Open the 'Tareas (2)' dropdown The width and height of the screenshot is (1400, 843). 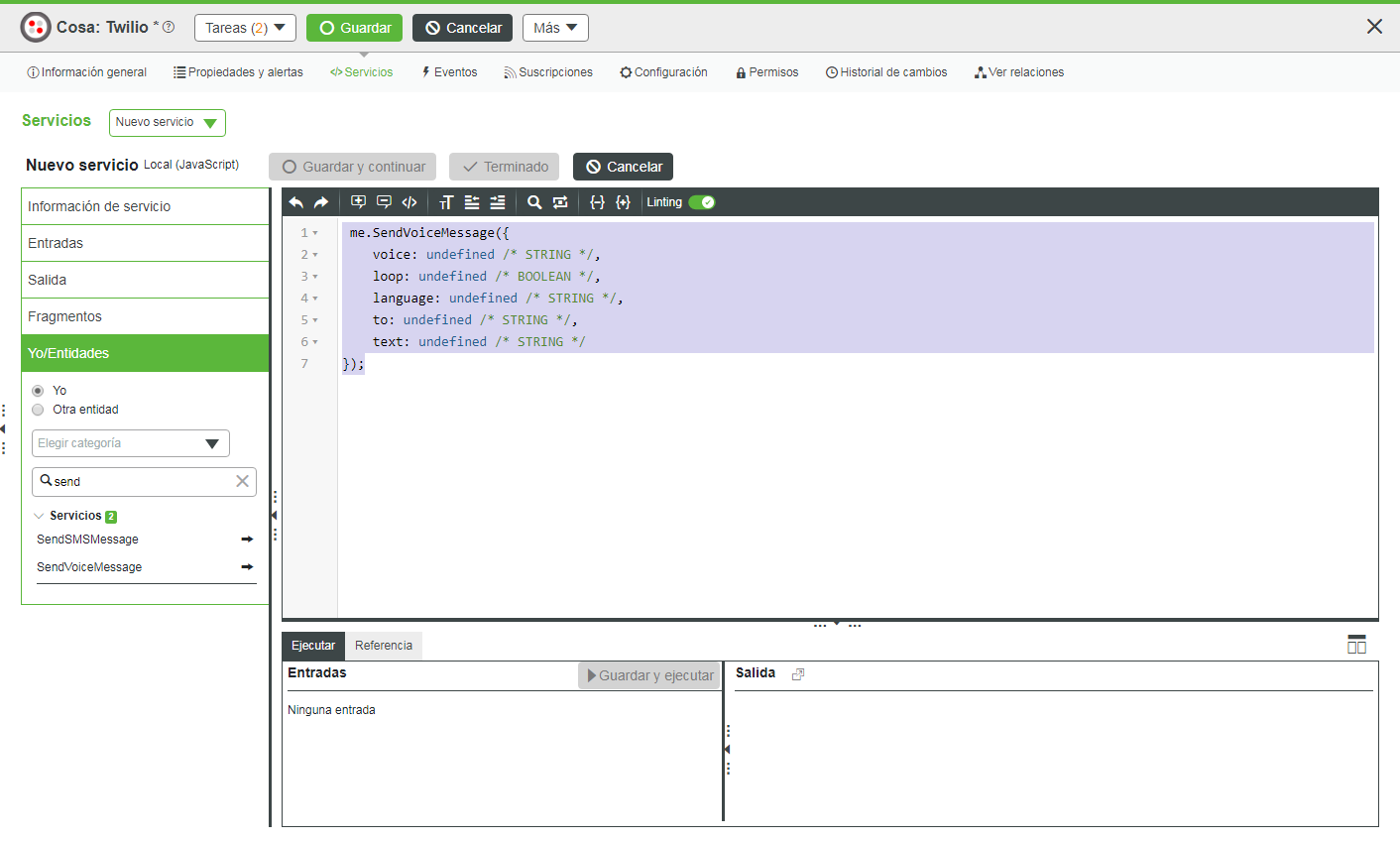pos(245,28)
